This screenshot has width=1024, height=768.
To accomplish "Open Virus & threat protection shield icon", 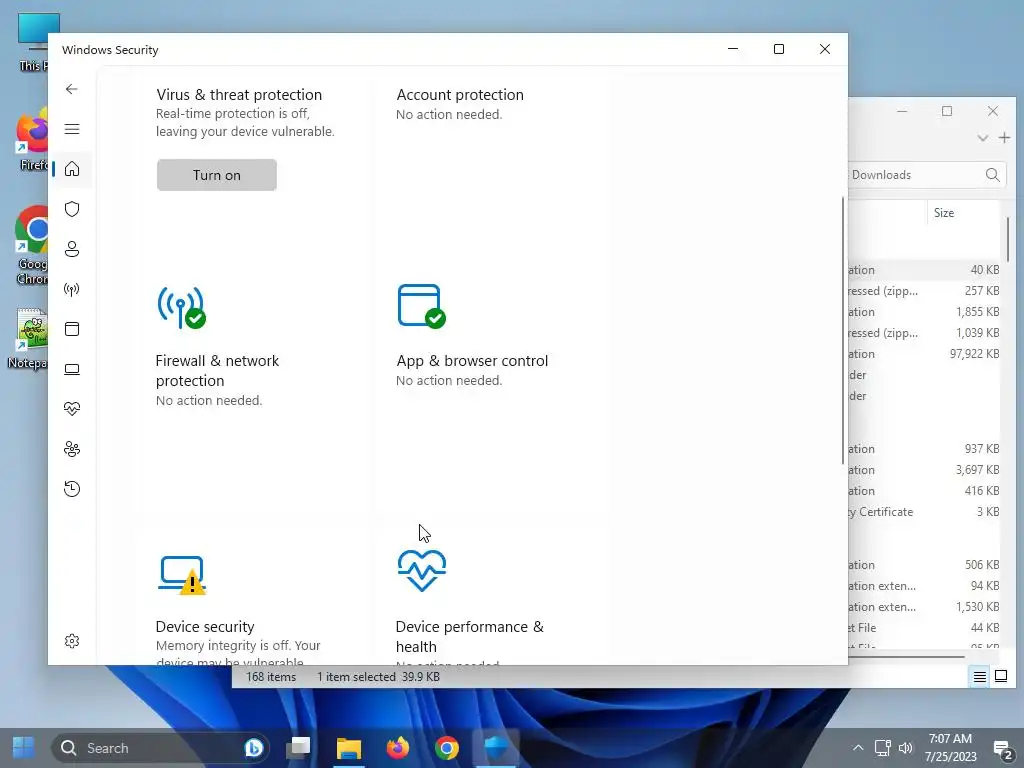I will [72, 209].
